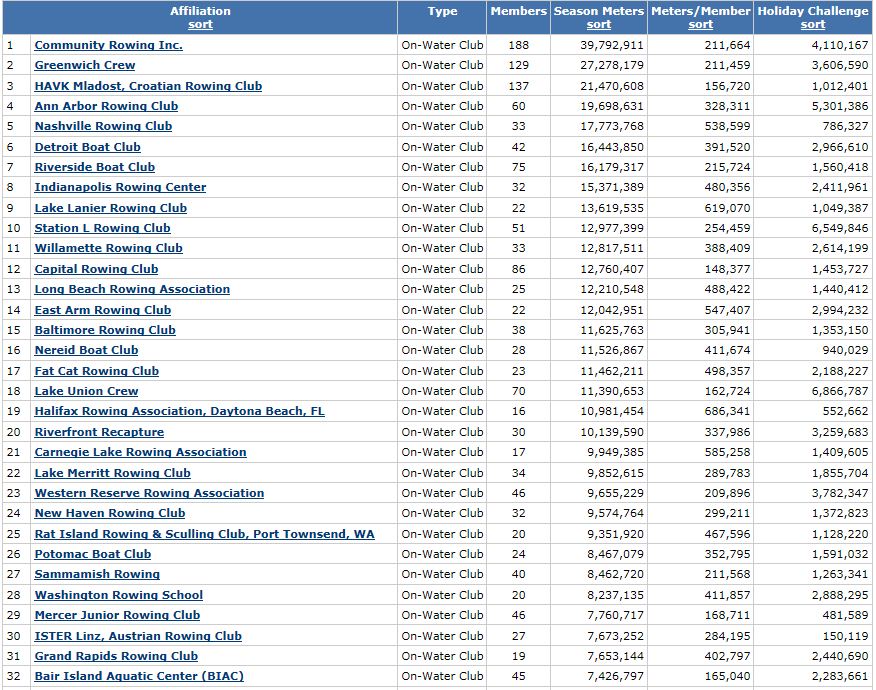Select ISTER Linz, Austrian Rowing Club
This screenshot has width=876, height=690.
point(138,636)
